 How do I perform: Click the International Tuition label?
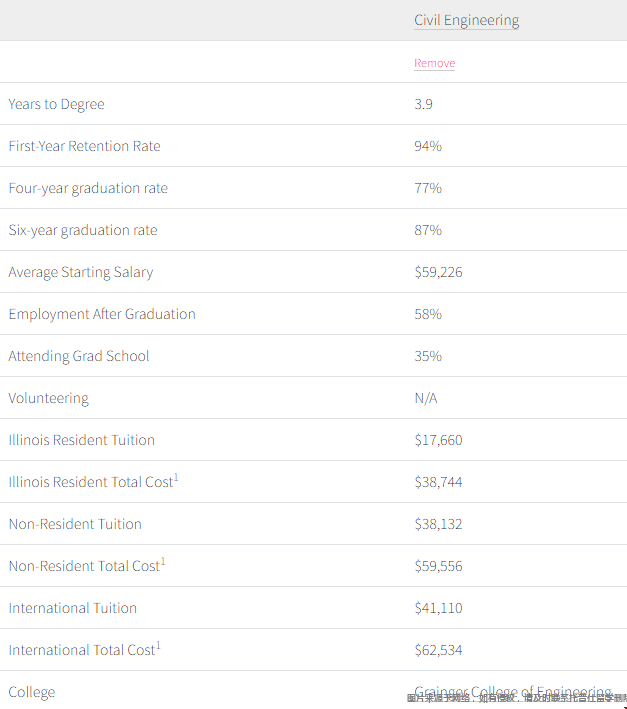(73, 608)
